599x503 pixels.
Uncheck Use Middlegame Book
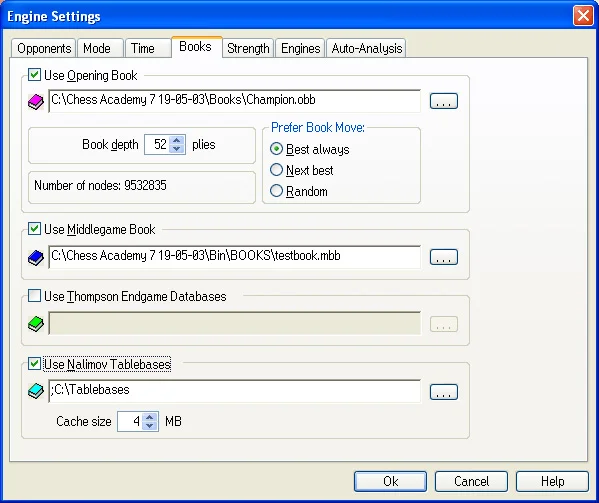[34, 229]
